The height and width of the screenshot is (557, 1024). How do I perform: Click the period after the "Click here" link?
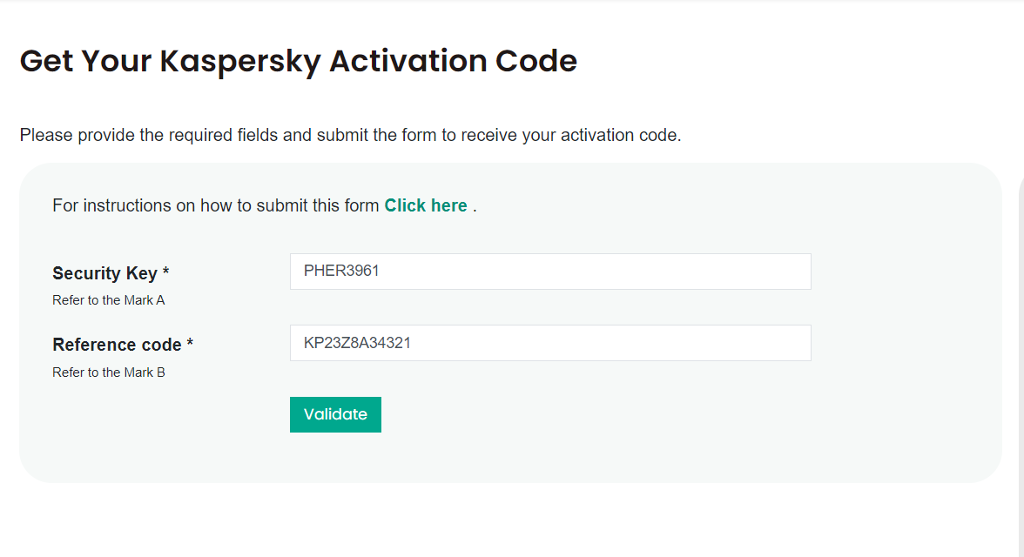pyautogui.click(x=475, y=206)
